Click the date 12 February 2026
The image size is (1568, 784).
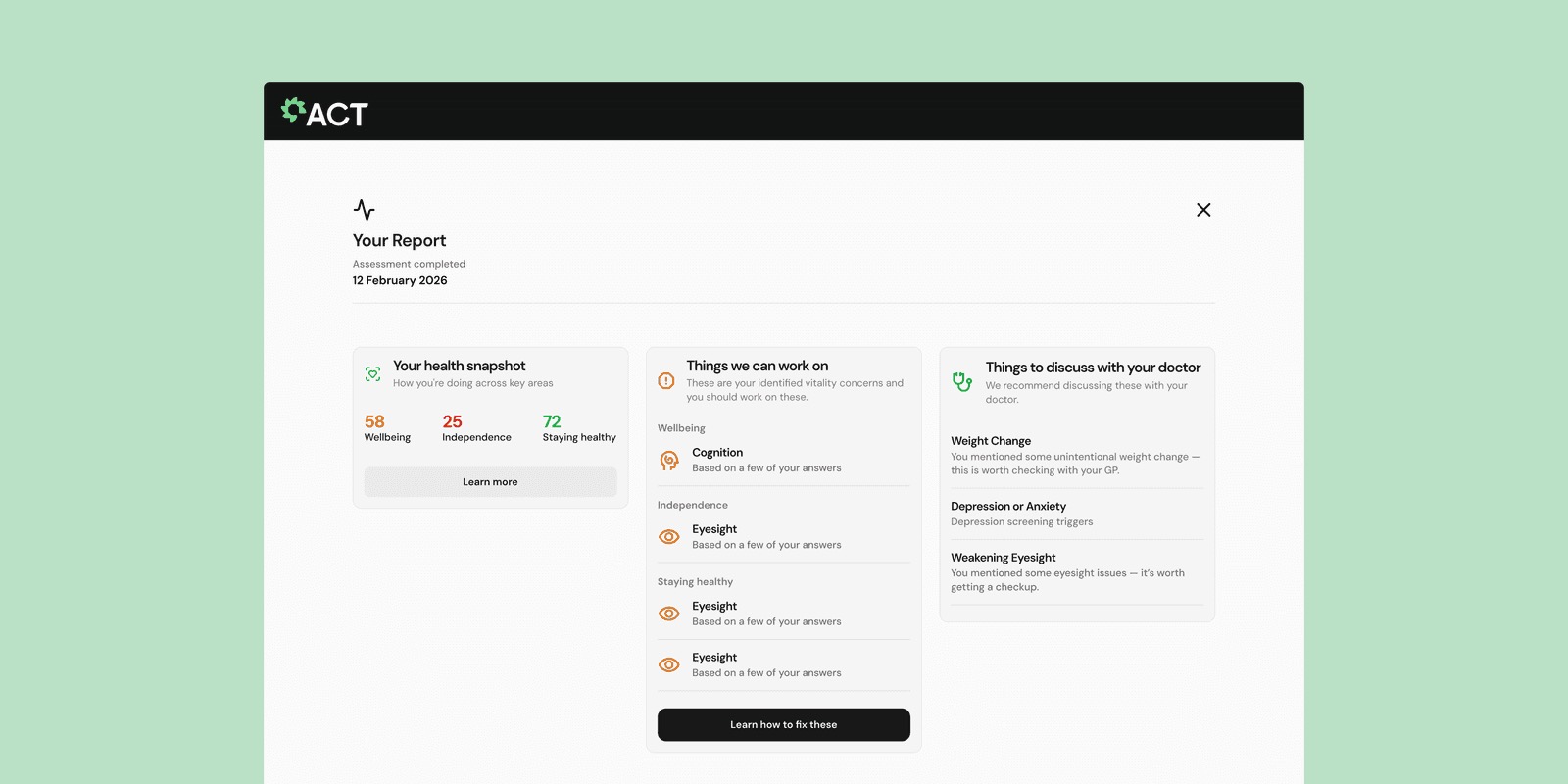pyautogui.click(x=400, y=280)
